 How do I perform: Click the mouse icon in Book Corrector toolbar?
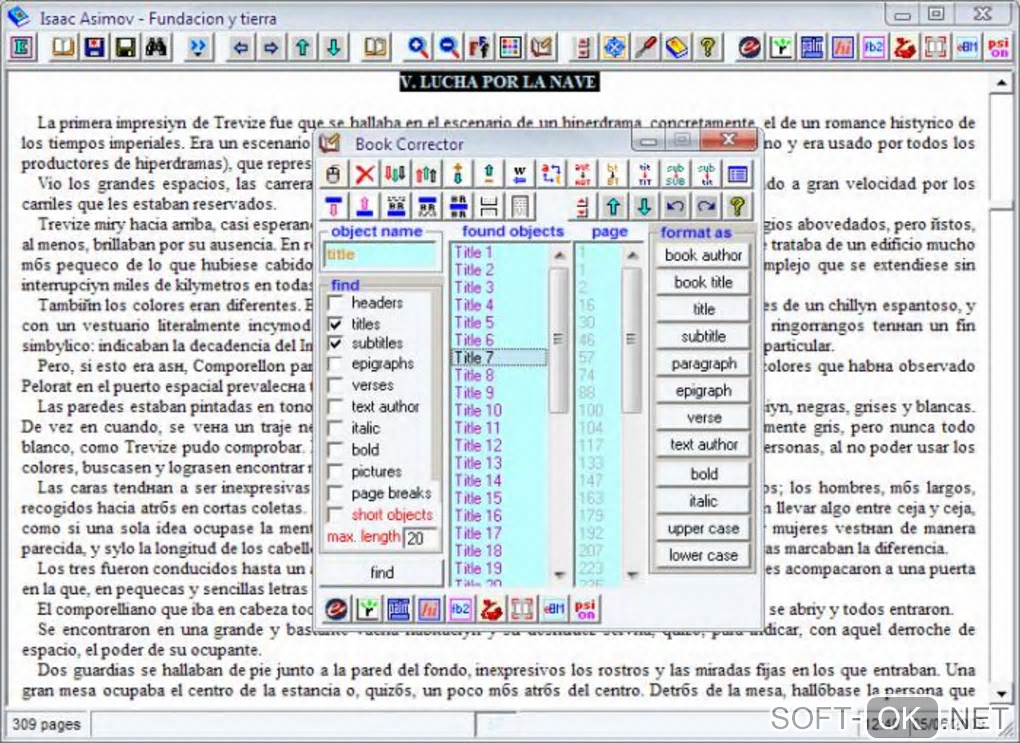click(x=333, y=174)
